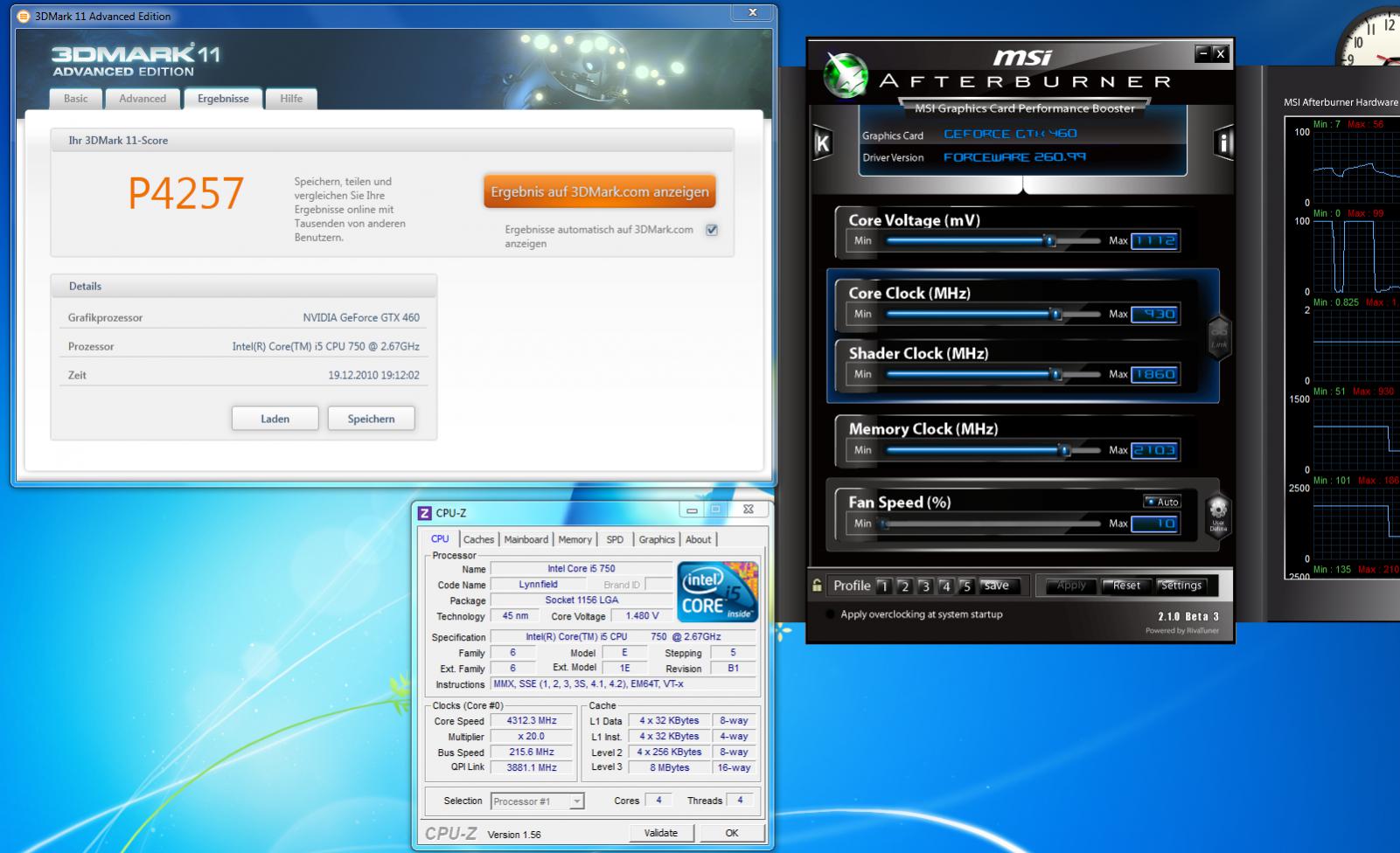1400x853 pixels.
Task: Minimize the MSI Afterburner window
Action: [x=1203, y=53]
